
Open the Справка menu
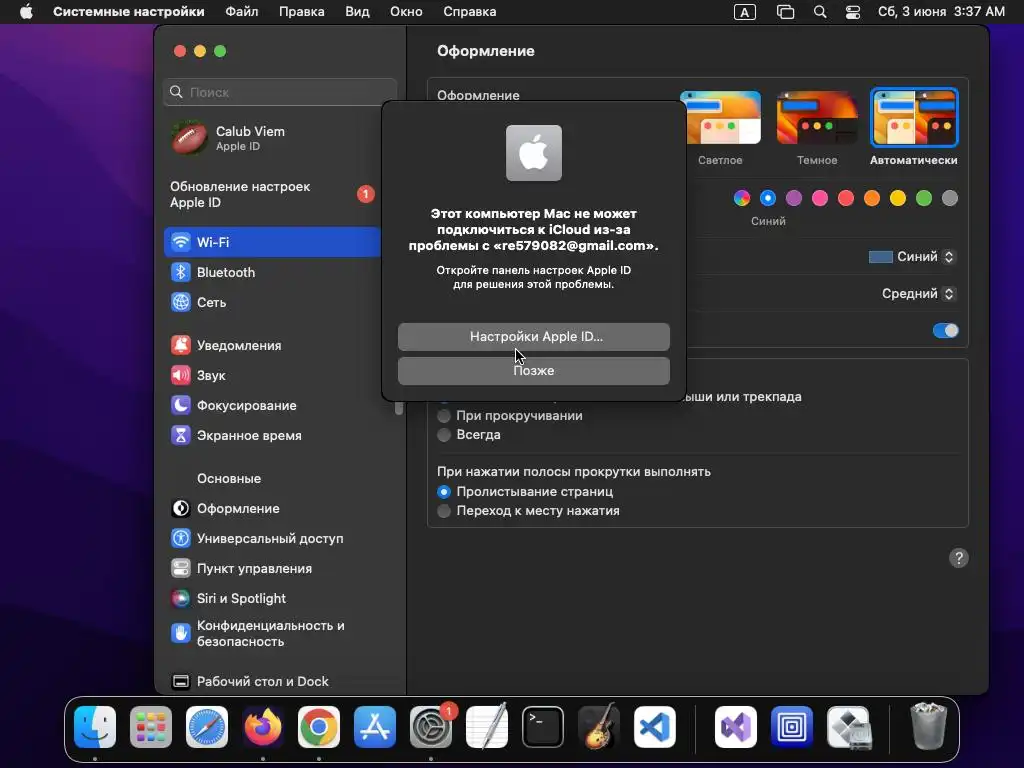[470, 12]
